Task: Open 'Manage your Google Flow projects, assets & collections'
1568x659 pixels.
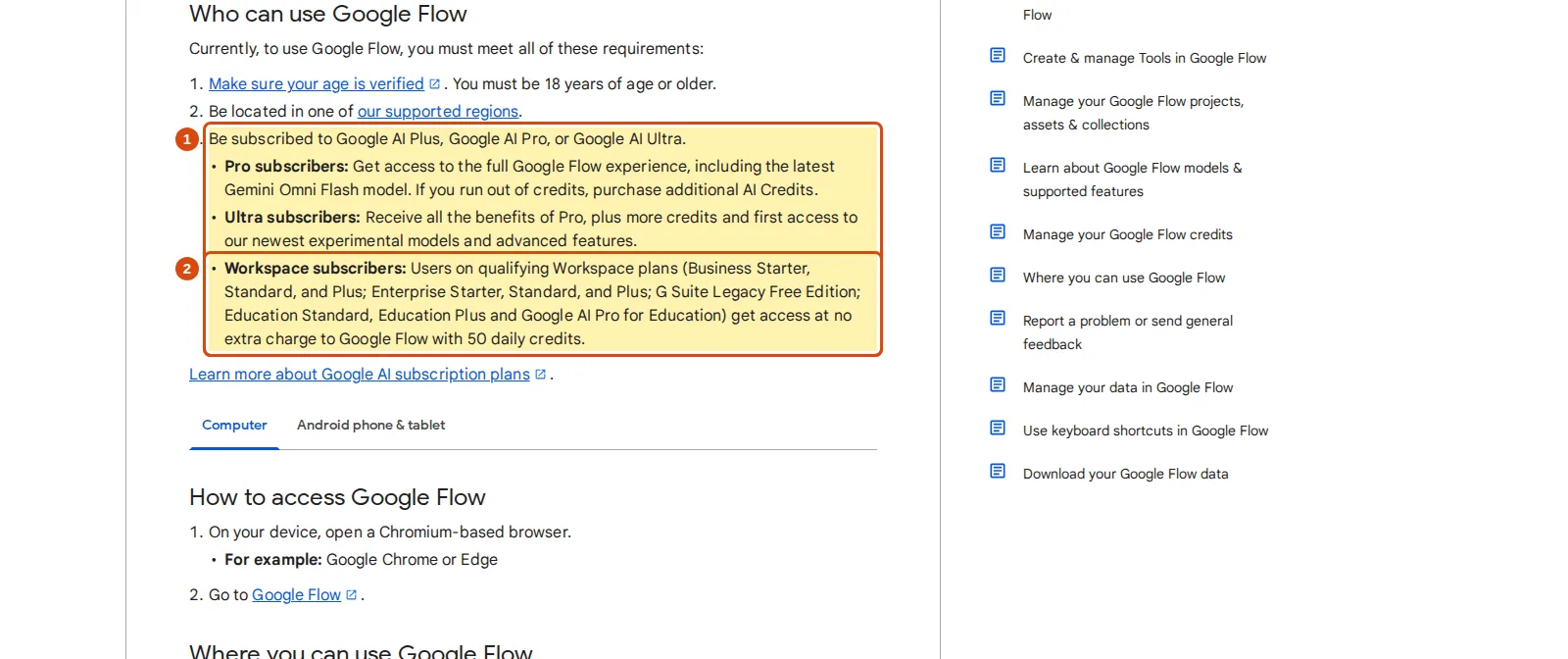Action: (1133, 114)
